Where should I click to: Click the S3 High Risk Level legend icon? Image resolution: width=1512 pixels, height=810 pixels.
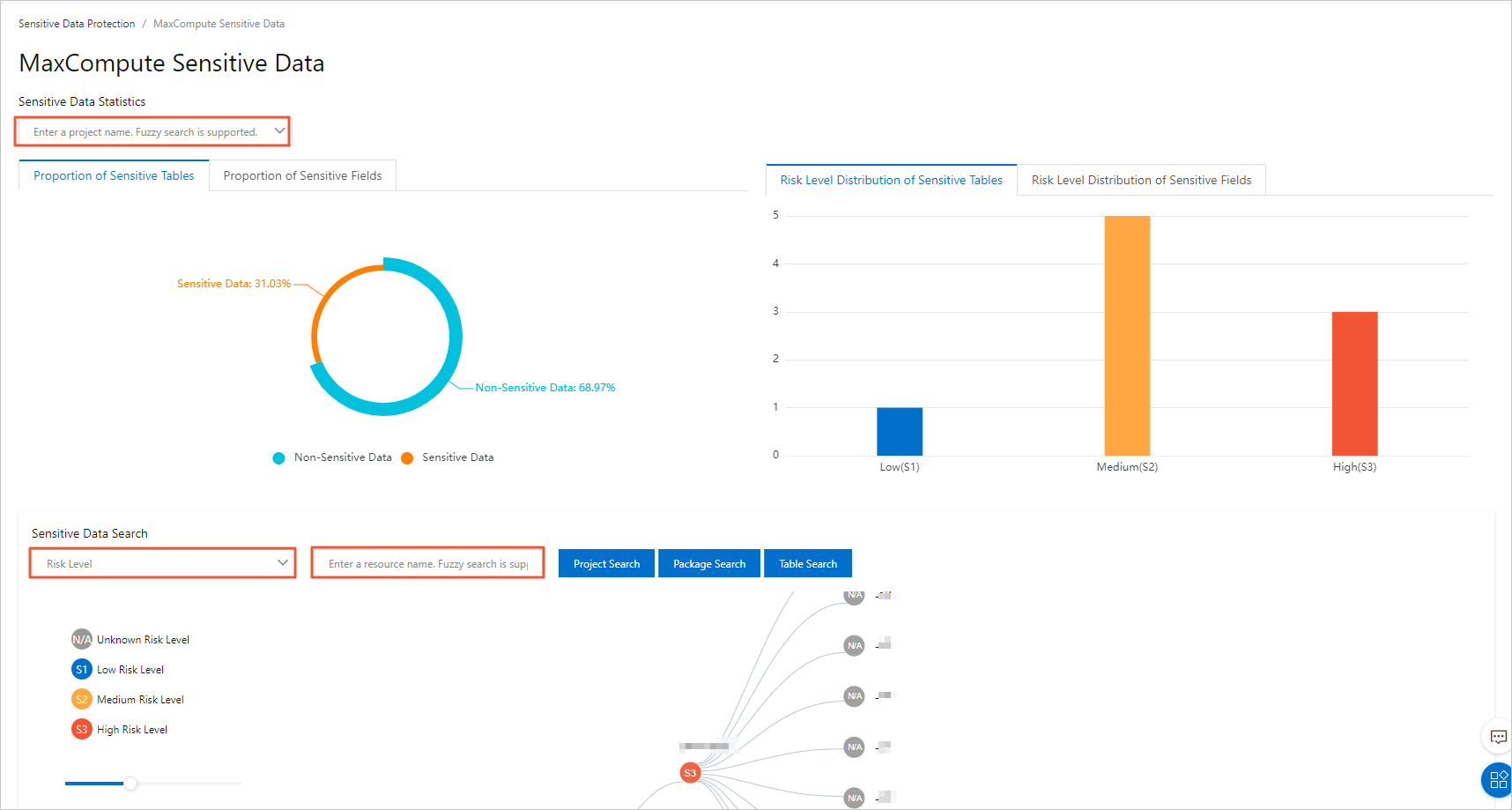click(82, 730)
